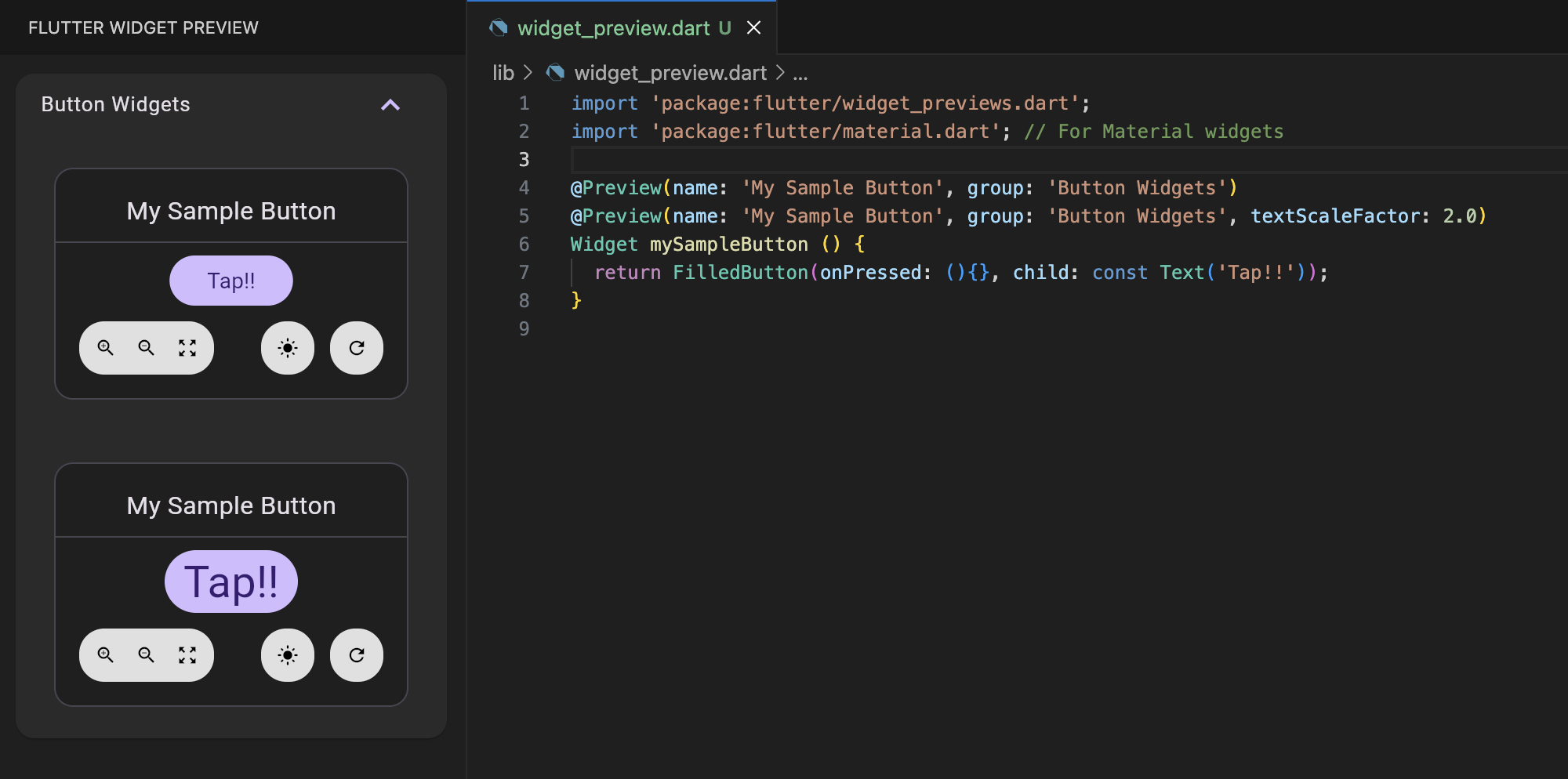This screenshot has height=779, width=1568.
Task: Click the FLUTTER WIDGET PREVIEW panel title
Action: tap(143, 28)
